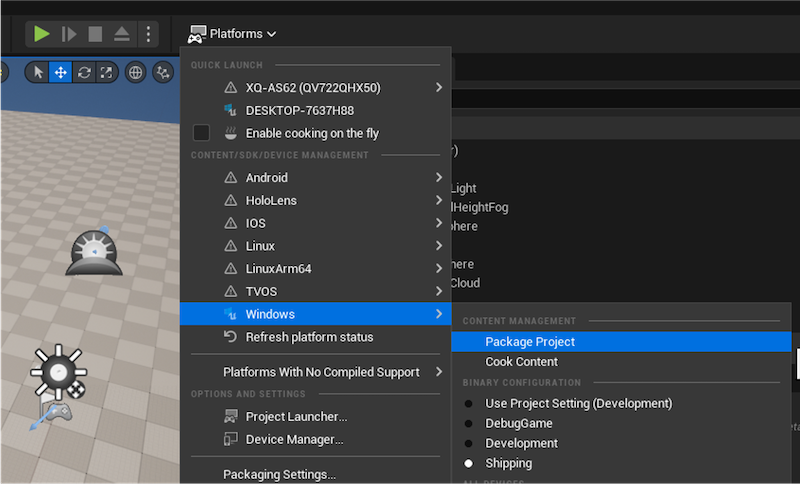
Task: Click the frame skip icon beside Play
Action: click(x=69, y=34)
